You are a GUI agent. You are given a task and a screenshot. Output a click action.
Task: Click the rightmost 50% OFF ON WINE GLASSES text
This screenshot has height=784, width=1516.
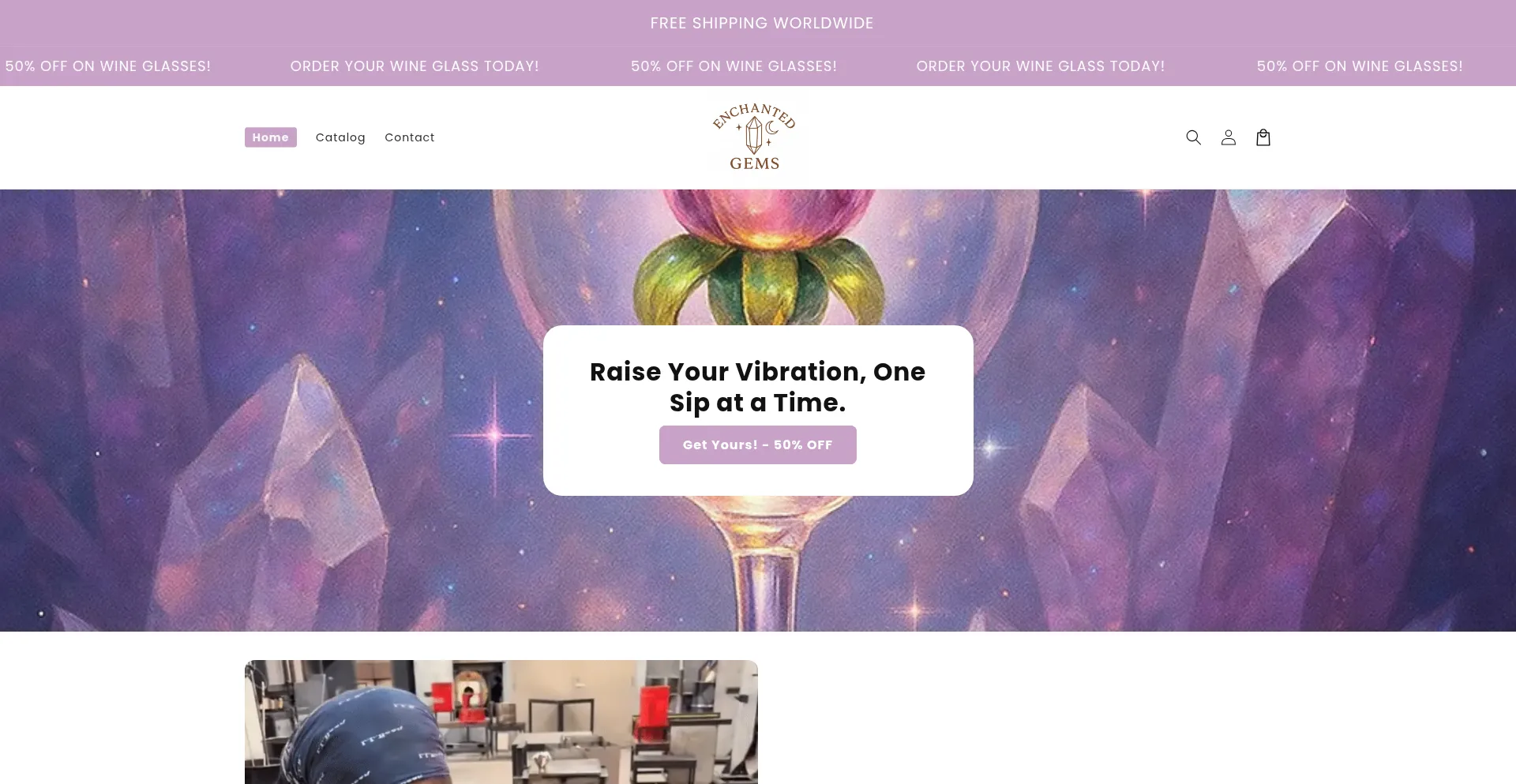[x=1359, y=66]
